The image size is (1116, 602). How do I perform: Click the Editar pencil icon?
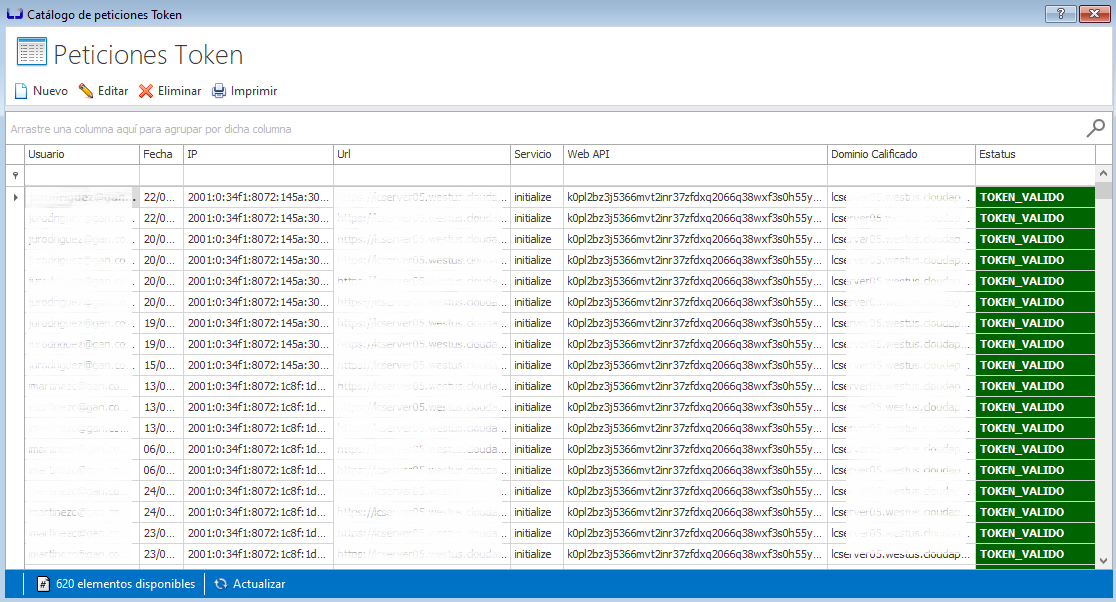click(86, 91)
